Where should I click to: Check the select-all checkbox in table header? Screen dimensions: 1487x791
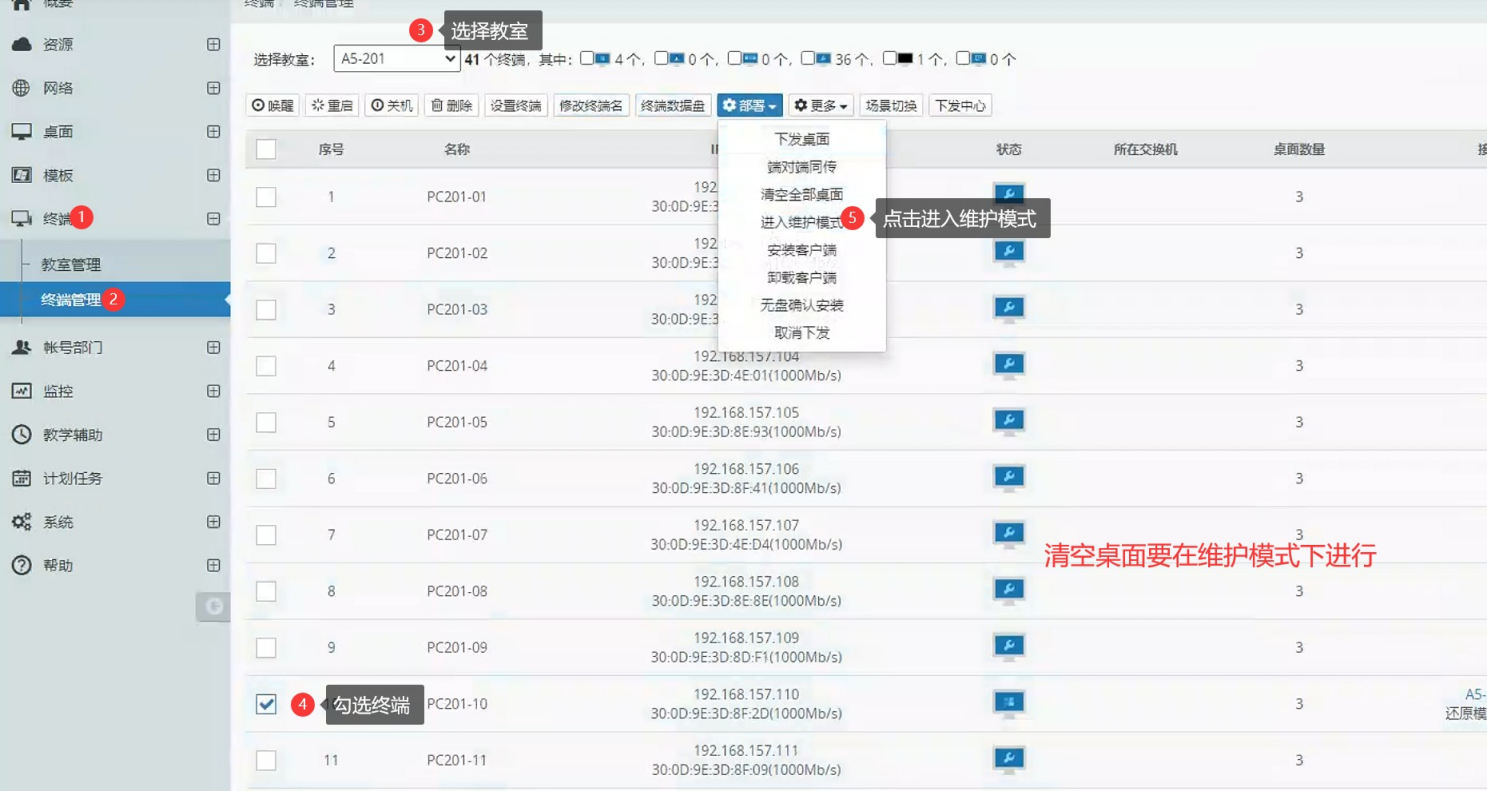coord(266,149)
